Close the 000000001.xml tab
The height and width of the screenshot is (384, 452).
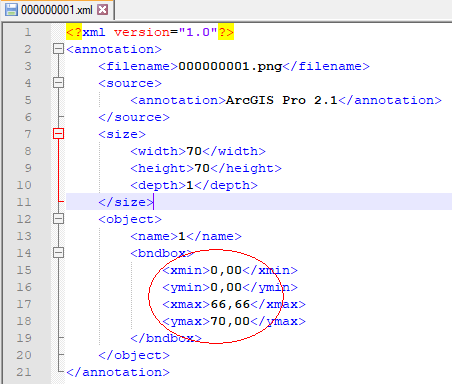coord(103,10)
